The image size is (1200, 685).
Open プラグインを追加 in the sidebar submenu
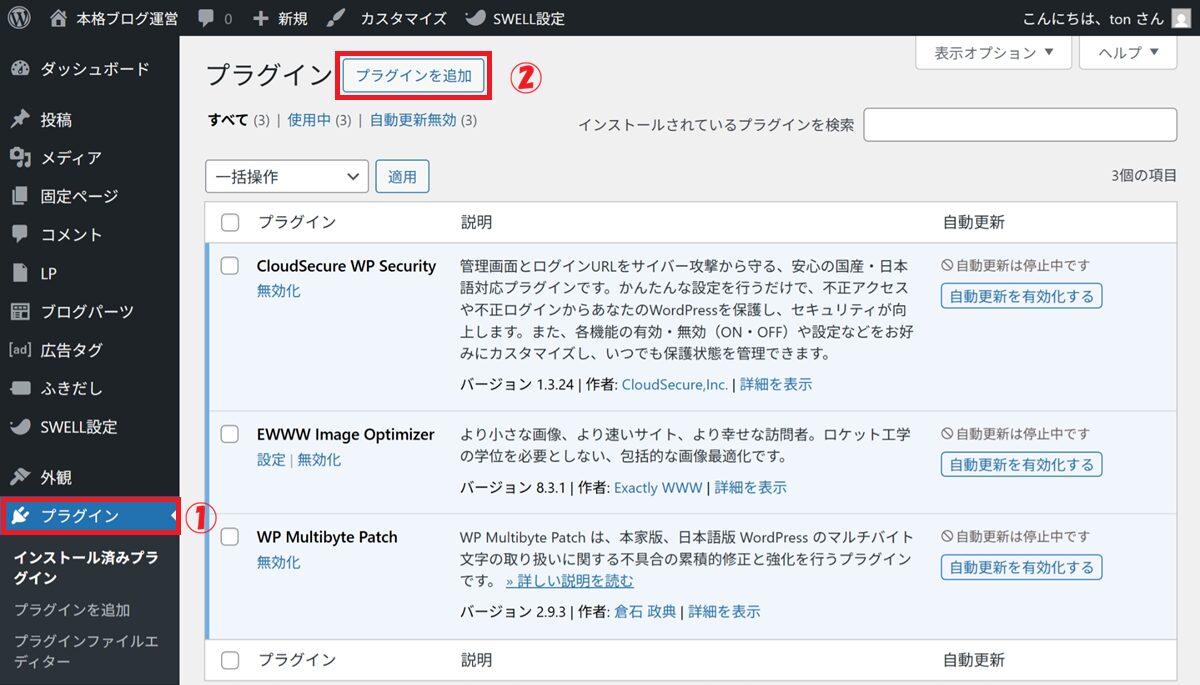click(72, 610)
